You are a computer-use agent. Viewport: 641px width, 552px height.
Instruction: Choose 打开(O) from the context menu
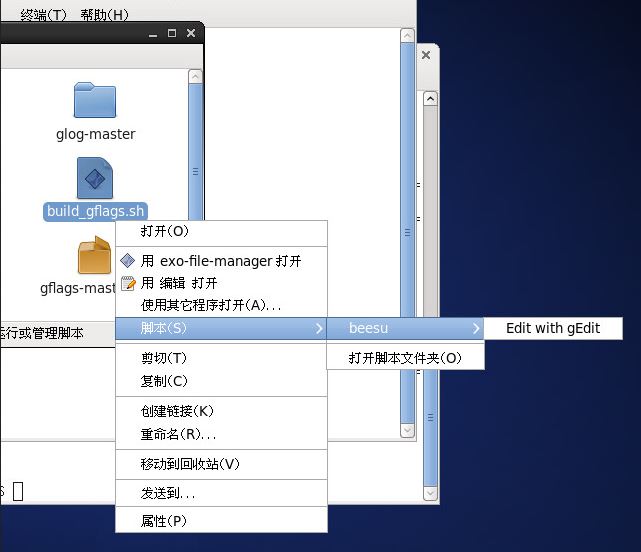(221, 231)
